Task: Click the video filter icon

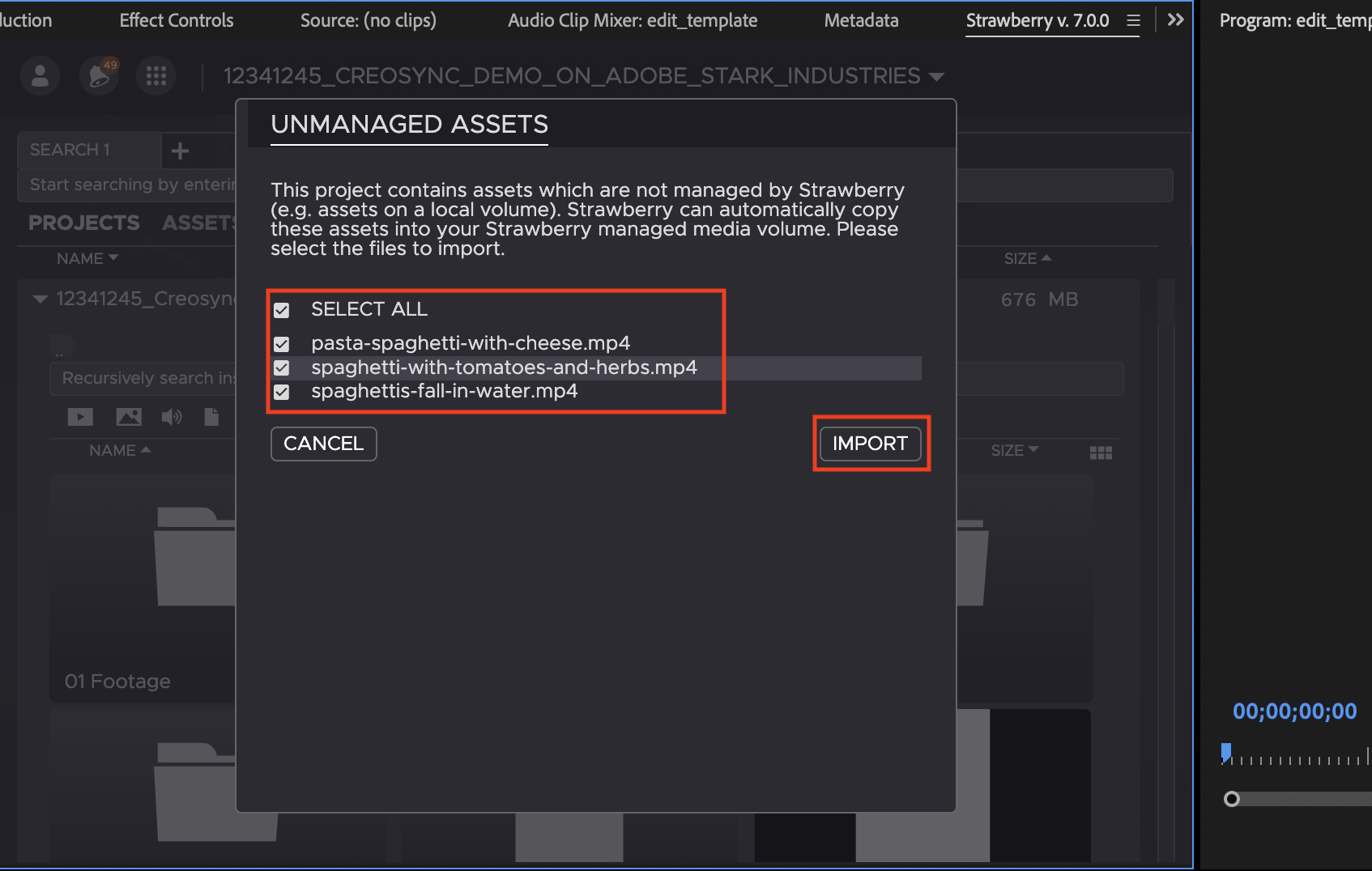Action: tap(79, 417)
